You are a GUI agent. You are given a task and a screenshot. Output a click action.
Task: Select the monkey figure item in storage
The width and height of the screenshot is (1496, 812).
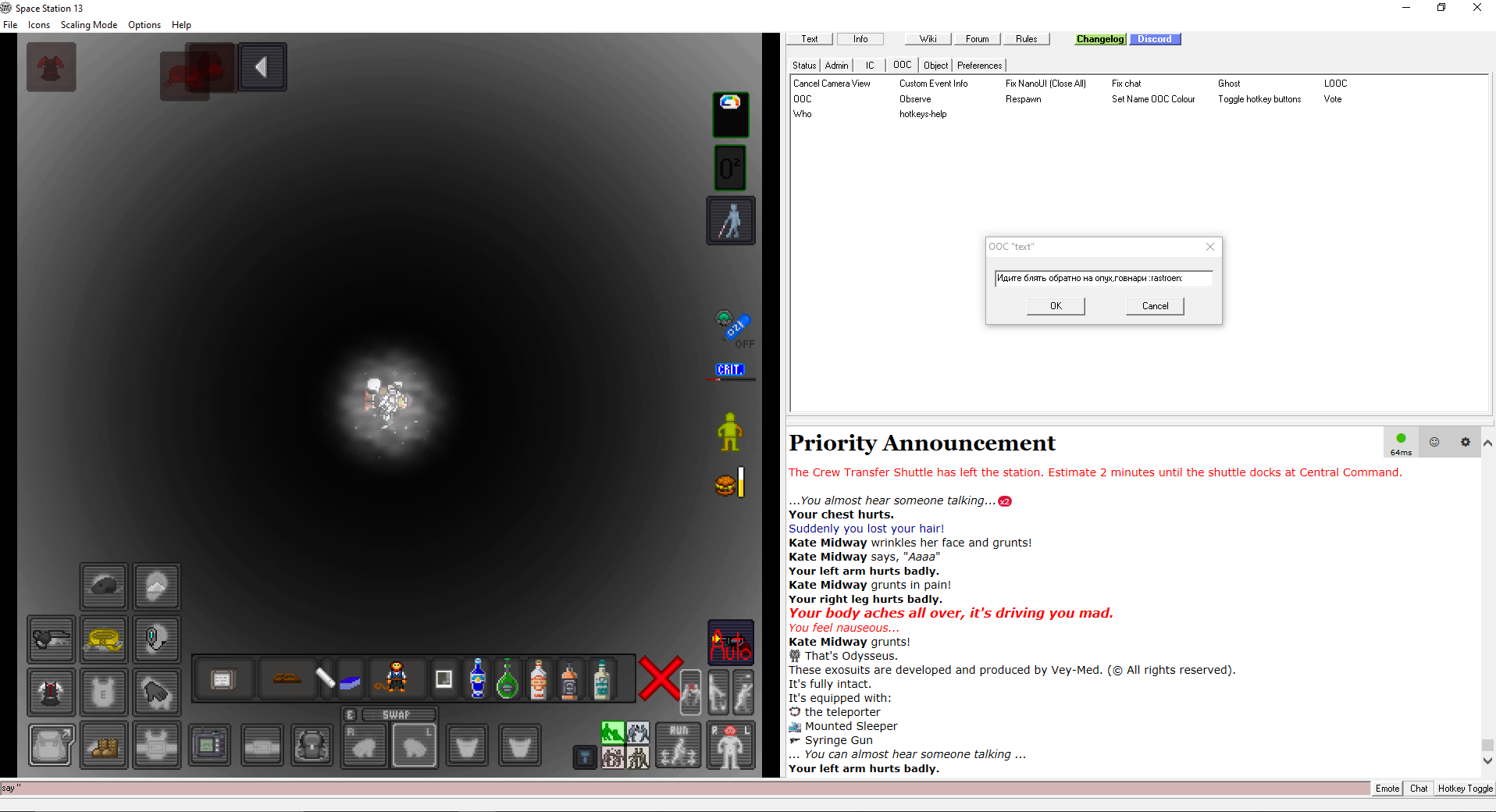397,678
